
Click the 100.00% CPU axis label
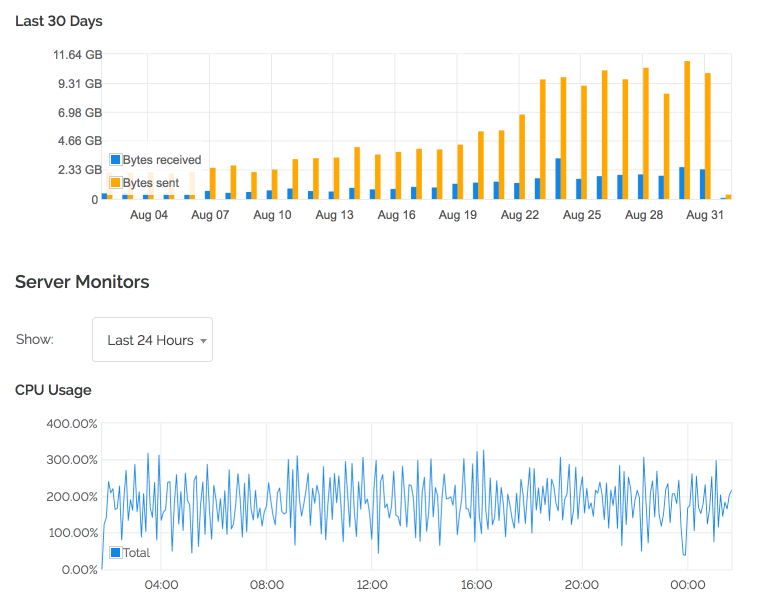(x=73, y=533)
